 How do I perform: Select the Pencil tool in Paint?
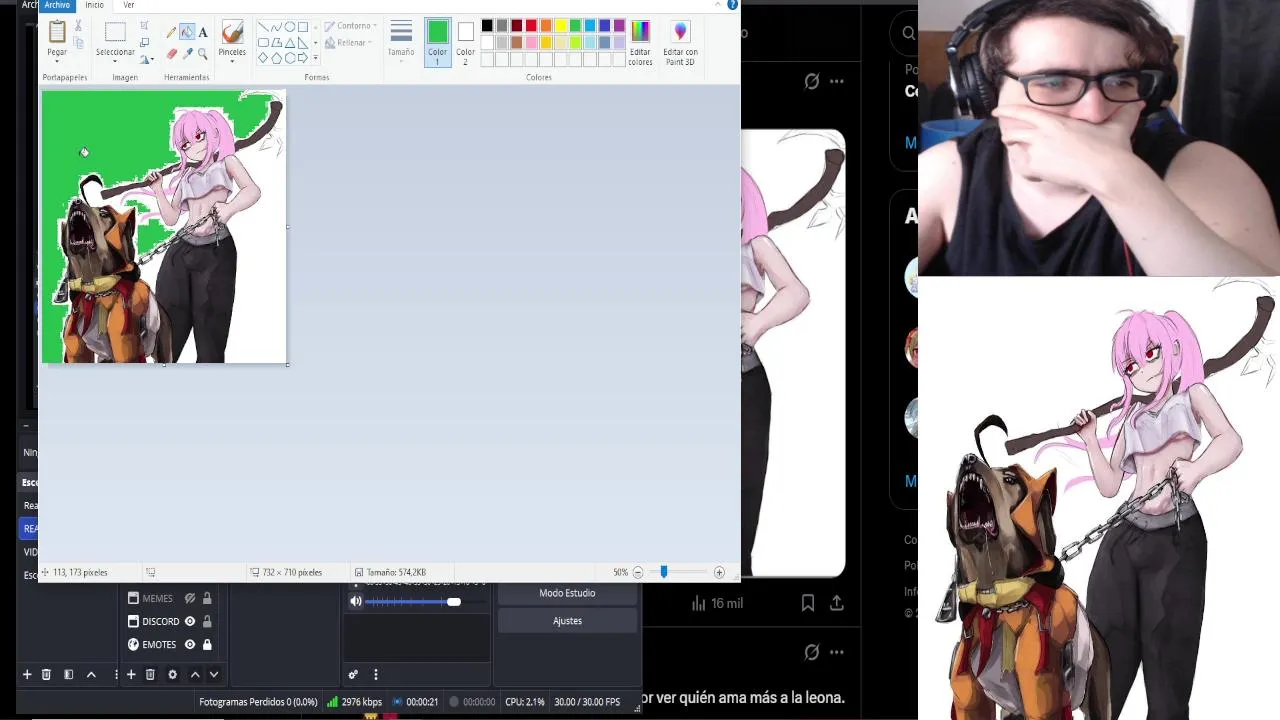[172, 32]
